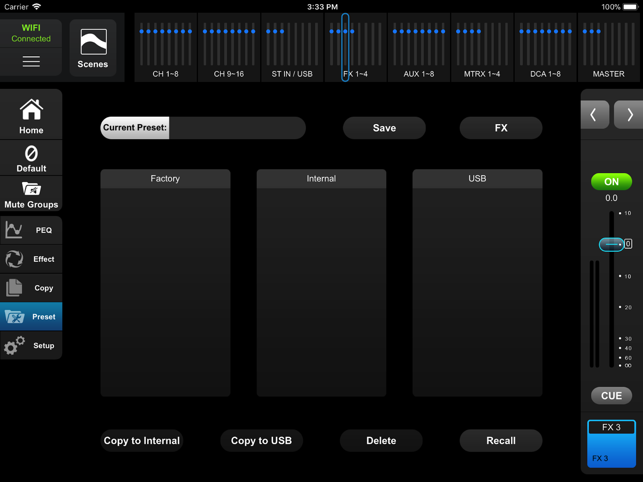Open the Copy page
643x482 pixels.
pyautogui.click(x=31, y=288)
